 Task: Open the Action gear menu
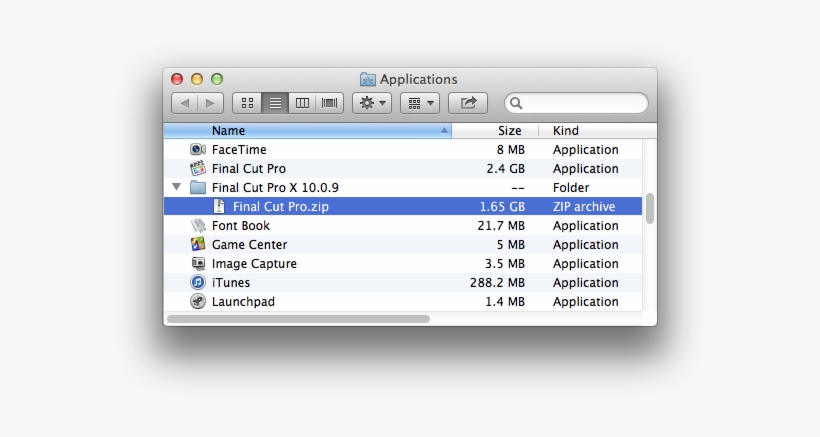372,103
